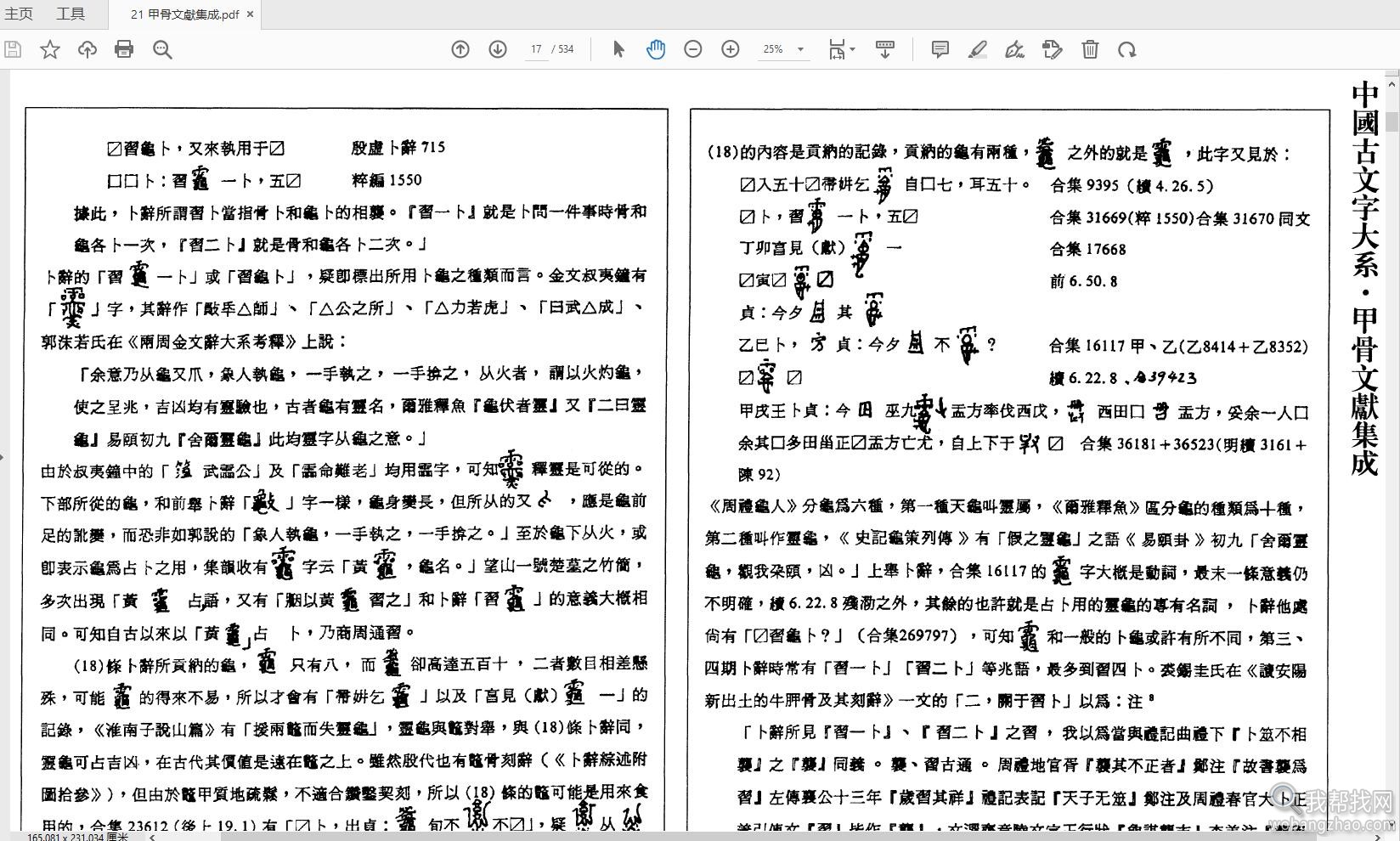The image size is (1400, 841).
Task: Choose the arrow Selection tool
Action: click(x=618, y=49)
